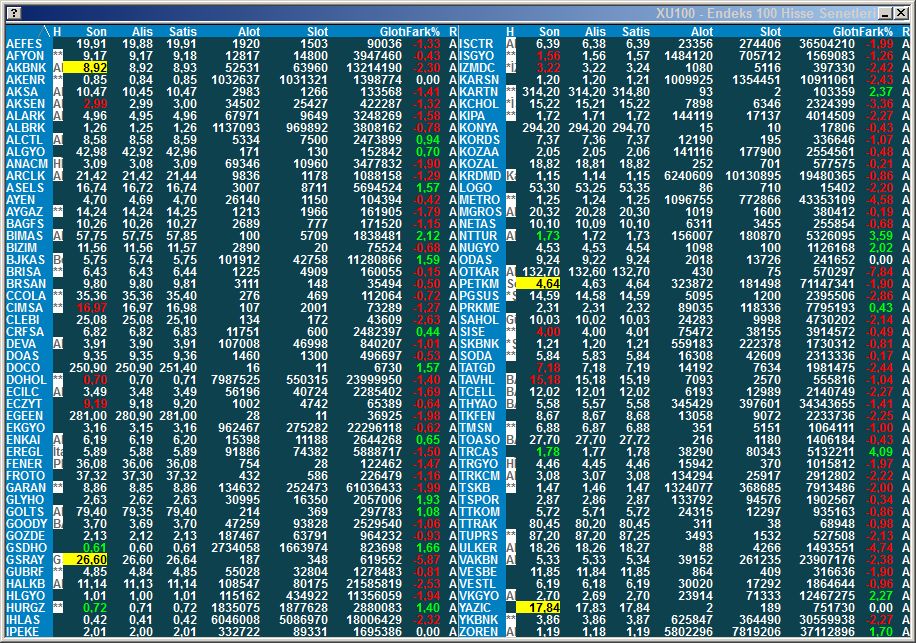Click AKBNK's yellow-highlighted Son price 8,92
The image size is (916, 643).
point(85,68)
